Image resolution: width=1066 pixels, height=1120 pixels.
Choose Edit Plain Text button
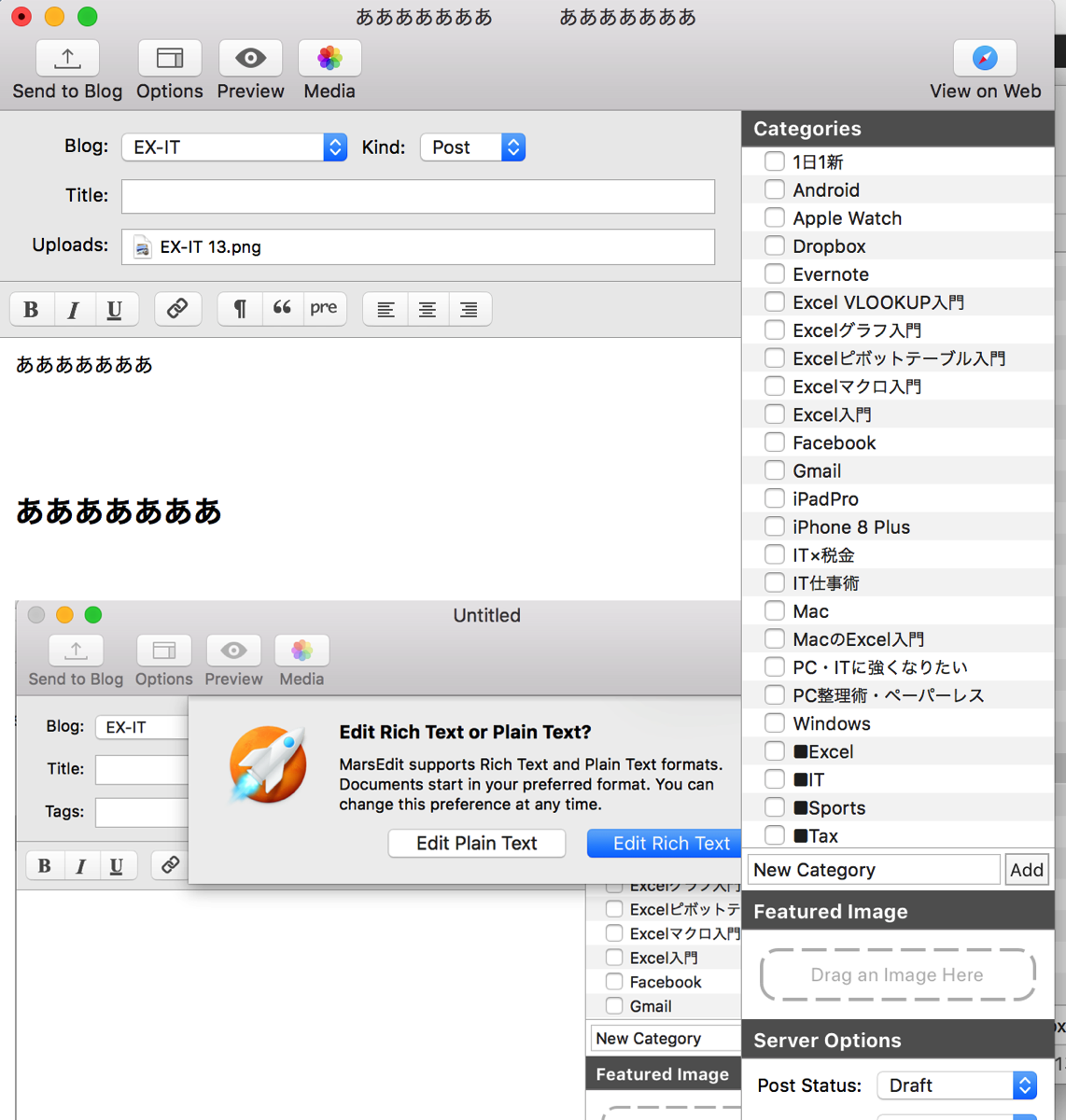click(477, 843)
